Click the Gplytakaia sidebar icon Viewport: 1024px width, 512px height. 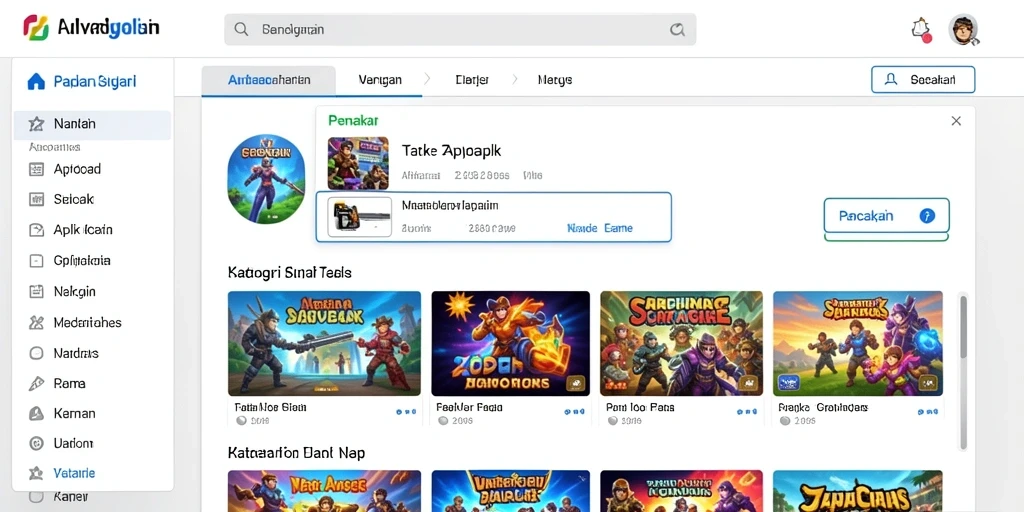(x=37, y=261)
